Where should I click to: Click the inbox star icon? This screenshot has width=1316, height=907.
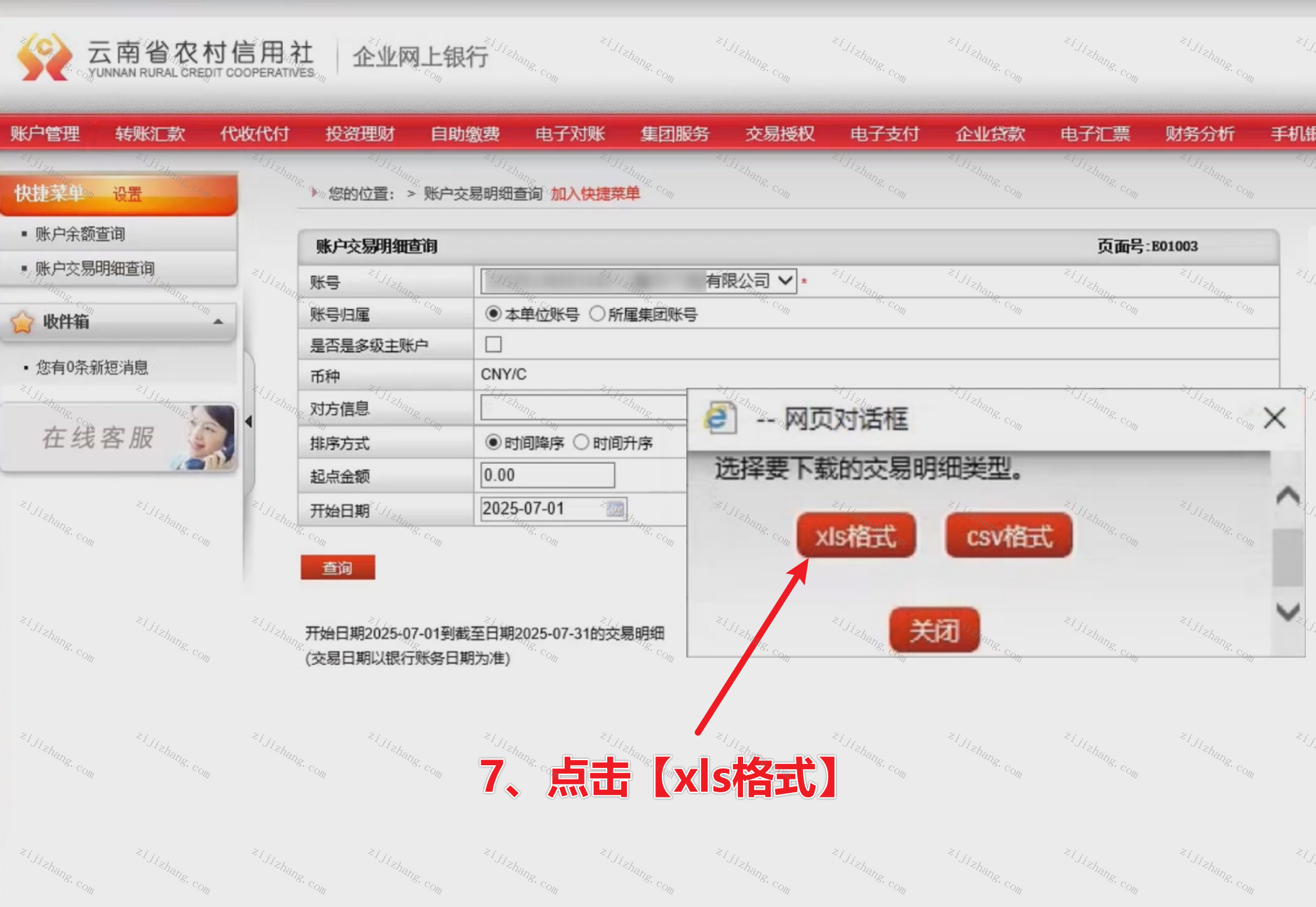23,321
